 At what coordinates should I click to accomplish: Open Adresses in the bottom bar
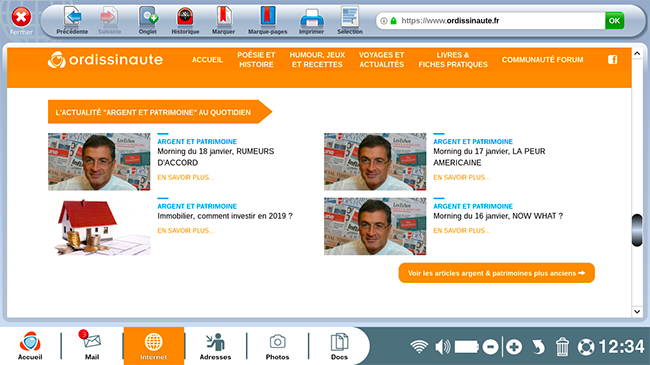coord(216,346)
